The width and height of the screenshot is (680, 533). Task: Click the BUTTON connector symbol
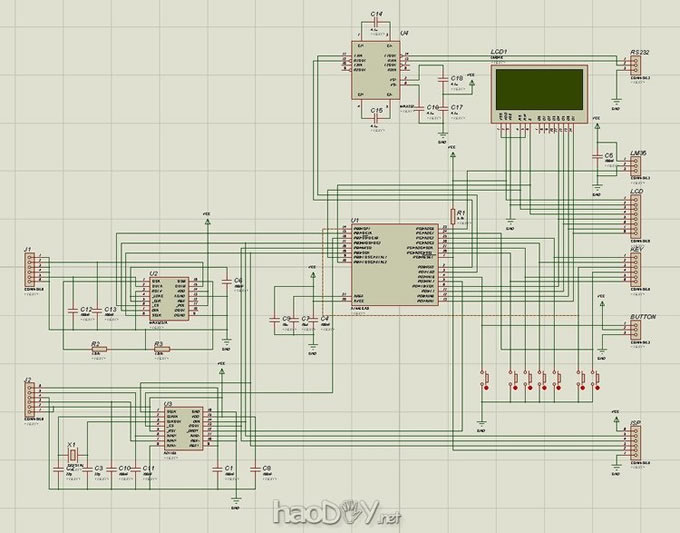pyautogui.click(x=636, y=333)
